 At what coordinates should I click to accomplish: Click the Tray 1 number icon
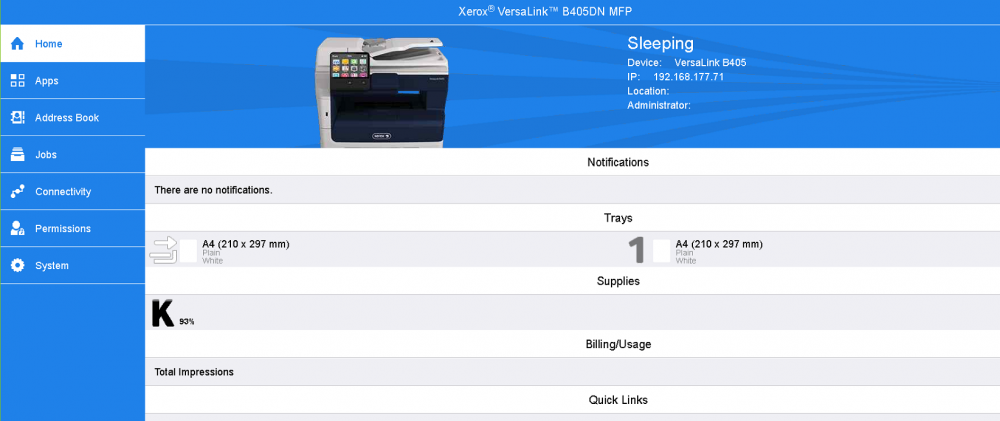(637, 250)
